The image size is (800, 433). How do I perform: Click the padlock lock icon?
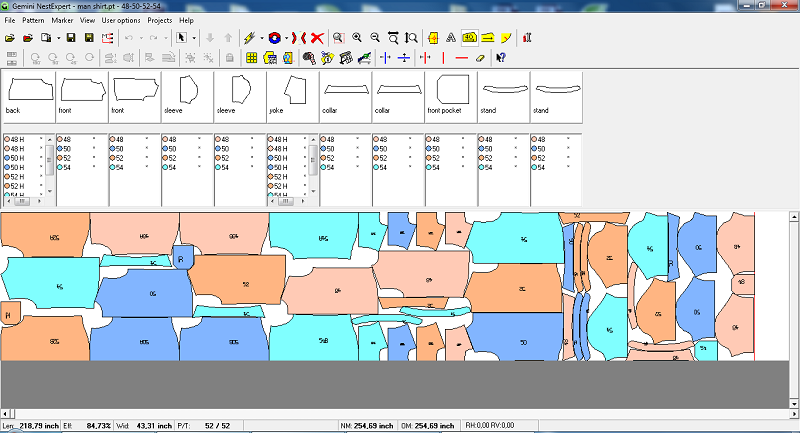[230, 58]
